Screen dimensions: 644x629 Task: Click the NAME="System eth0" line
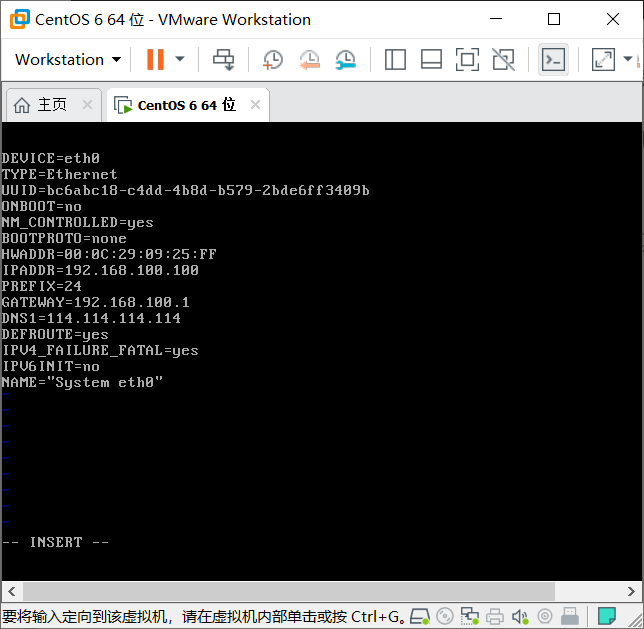click(x=82, y=382)
